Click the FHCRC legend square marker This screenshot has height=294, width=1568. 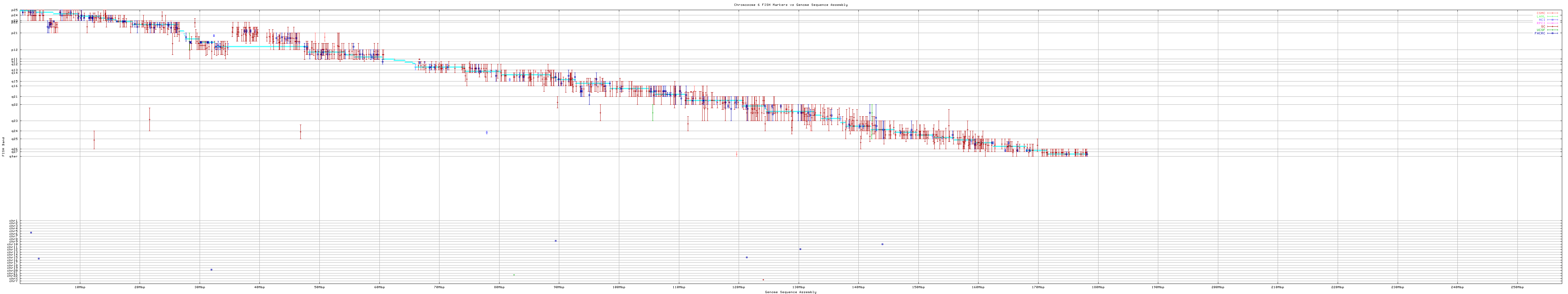click(x=1553, y=33)
